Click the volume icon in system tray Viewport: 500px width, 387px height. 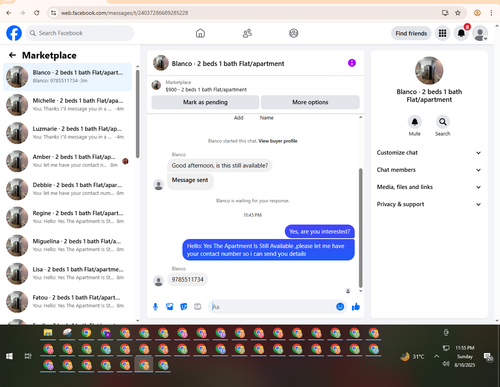[446, 364]
